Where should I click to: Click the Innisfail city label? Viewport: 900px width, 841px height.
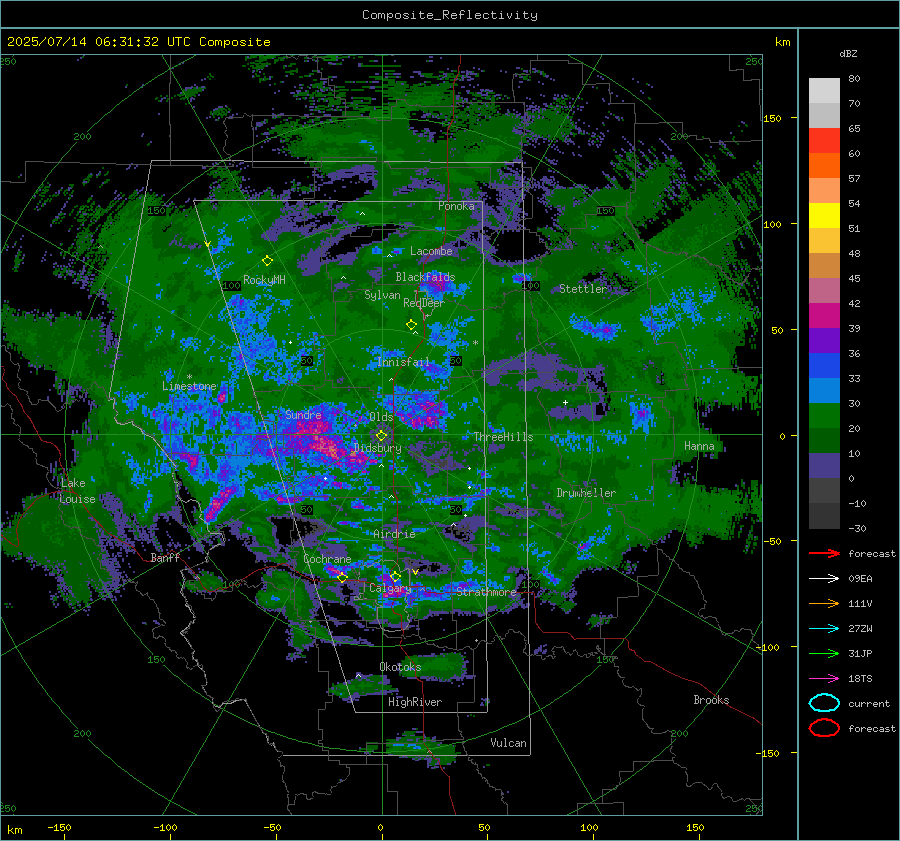coord(403,362)
